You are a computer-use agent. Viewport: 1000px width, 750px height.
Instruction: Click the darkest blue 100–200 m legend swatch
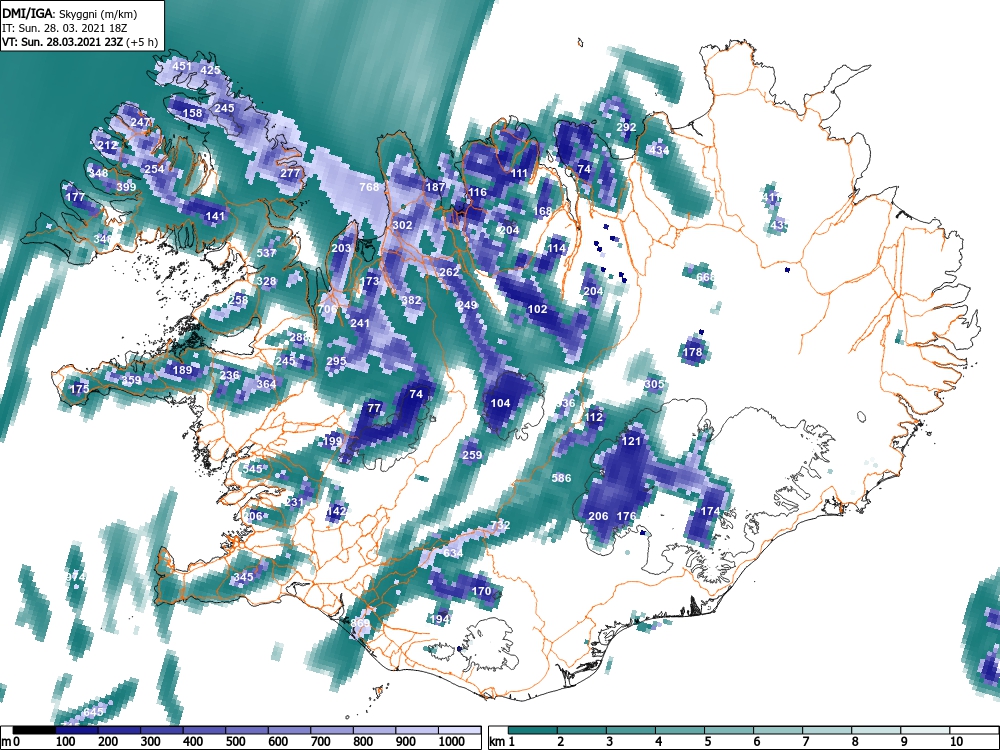click(x=77, y=730)
